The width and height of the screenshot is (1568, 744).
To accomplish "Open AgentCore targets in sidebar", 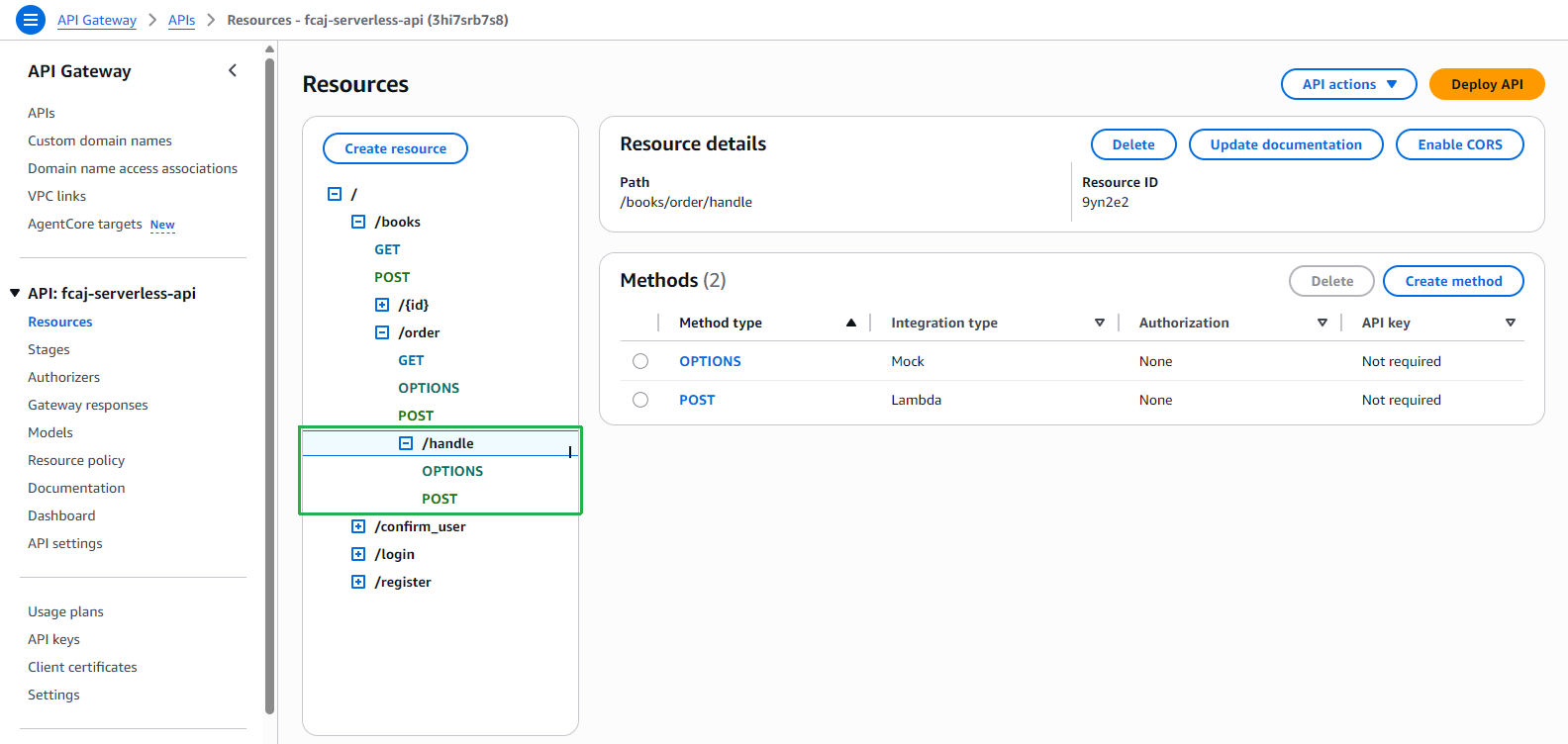I will pos(85,224).
